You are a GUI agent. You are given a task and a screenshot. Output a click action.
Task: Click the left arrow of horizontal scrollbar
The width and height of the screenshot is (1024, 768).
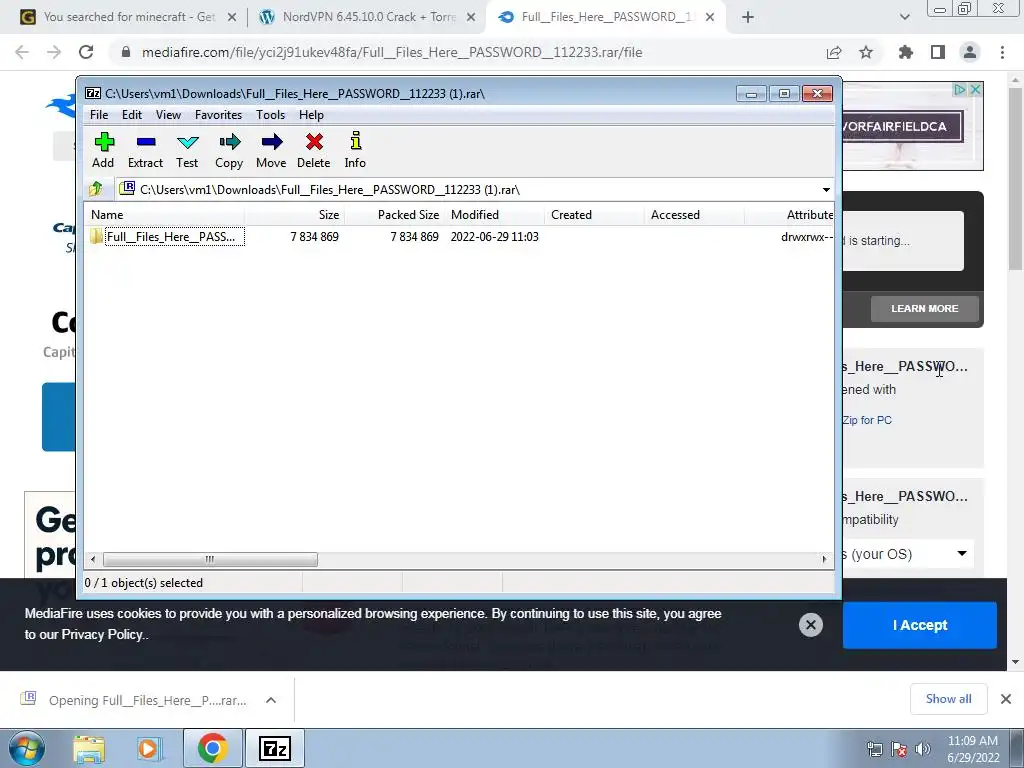tap(93, 560)
